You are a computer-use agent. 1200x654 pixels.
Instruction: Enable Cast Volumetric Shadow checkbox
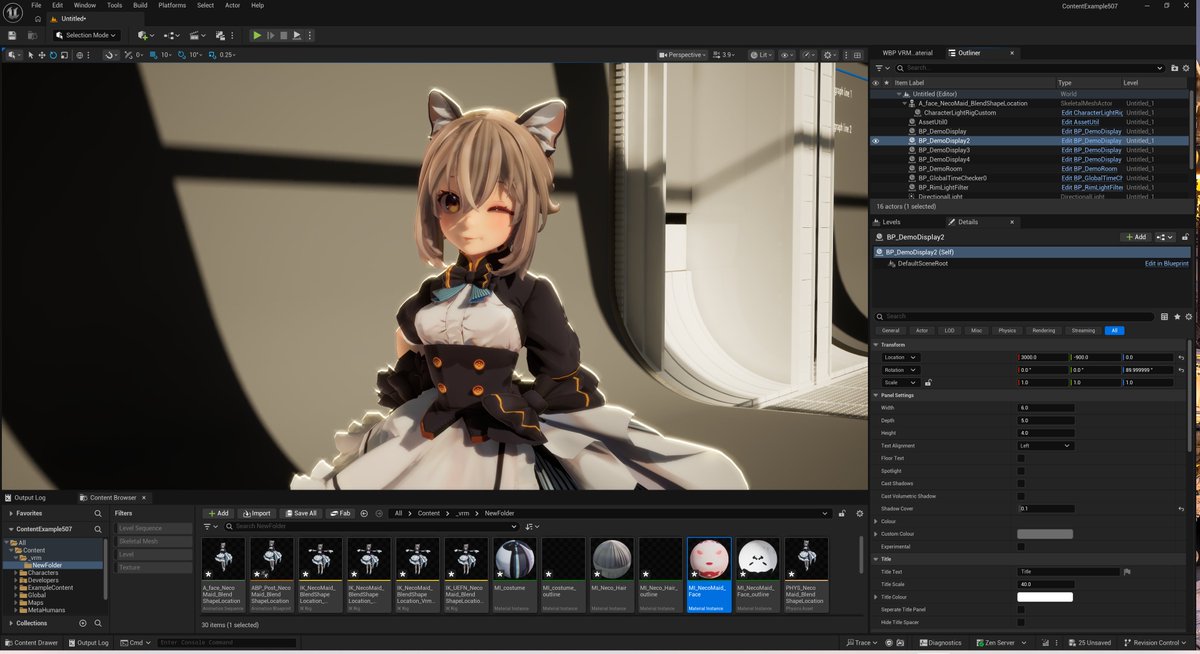tap(1021, 496)
